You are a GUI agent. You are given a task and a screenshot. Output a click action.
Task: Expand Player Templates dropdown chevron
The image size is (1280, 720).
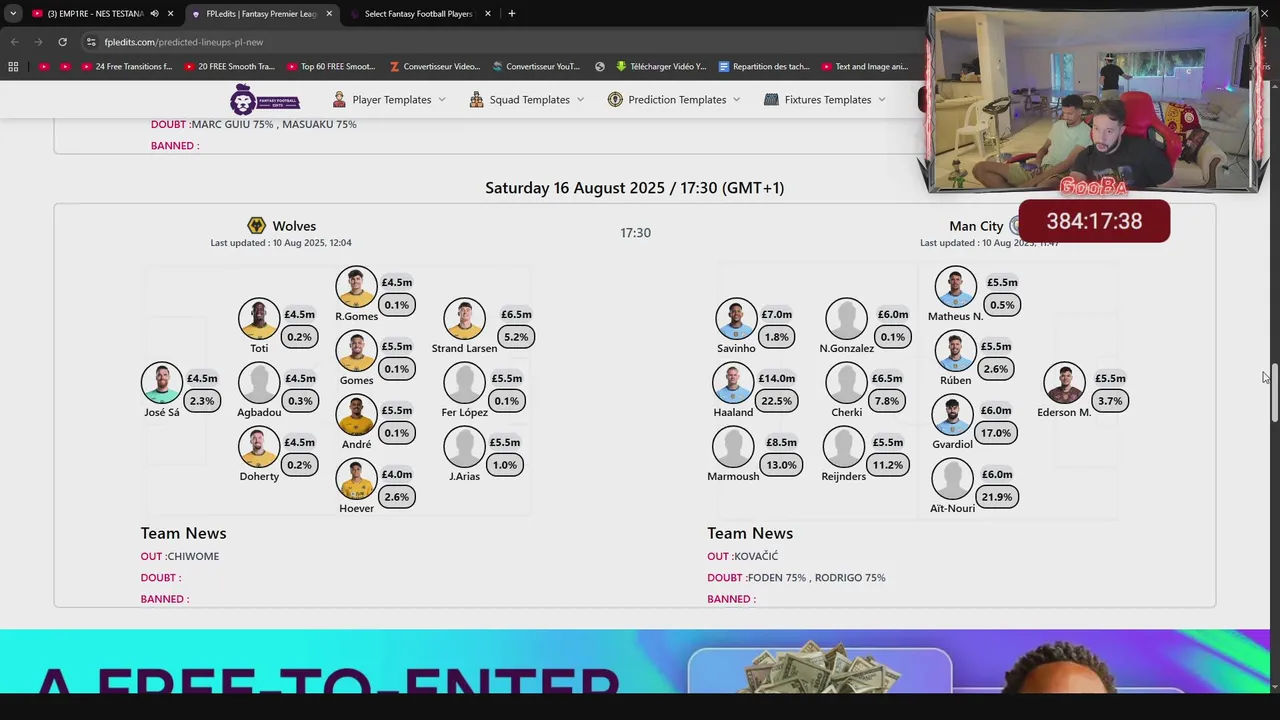442,100
